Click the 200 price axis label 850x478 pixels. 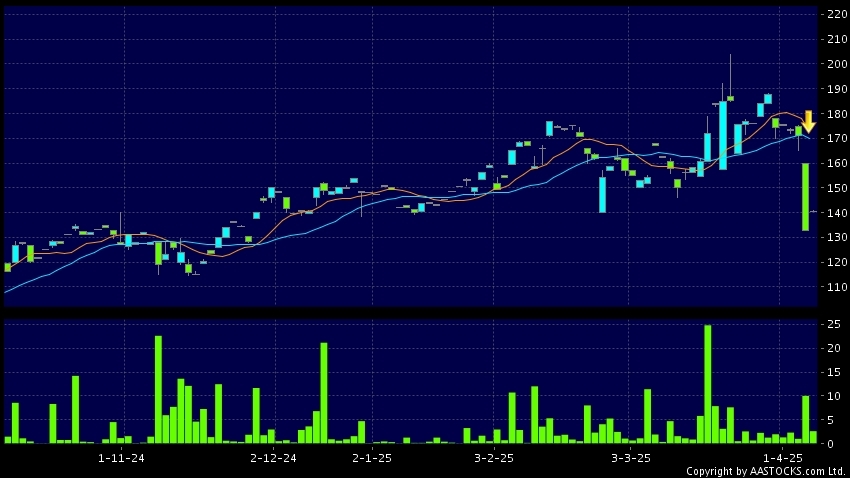tap(837, 64)
